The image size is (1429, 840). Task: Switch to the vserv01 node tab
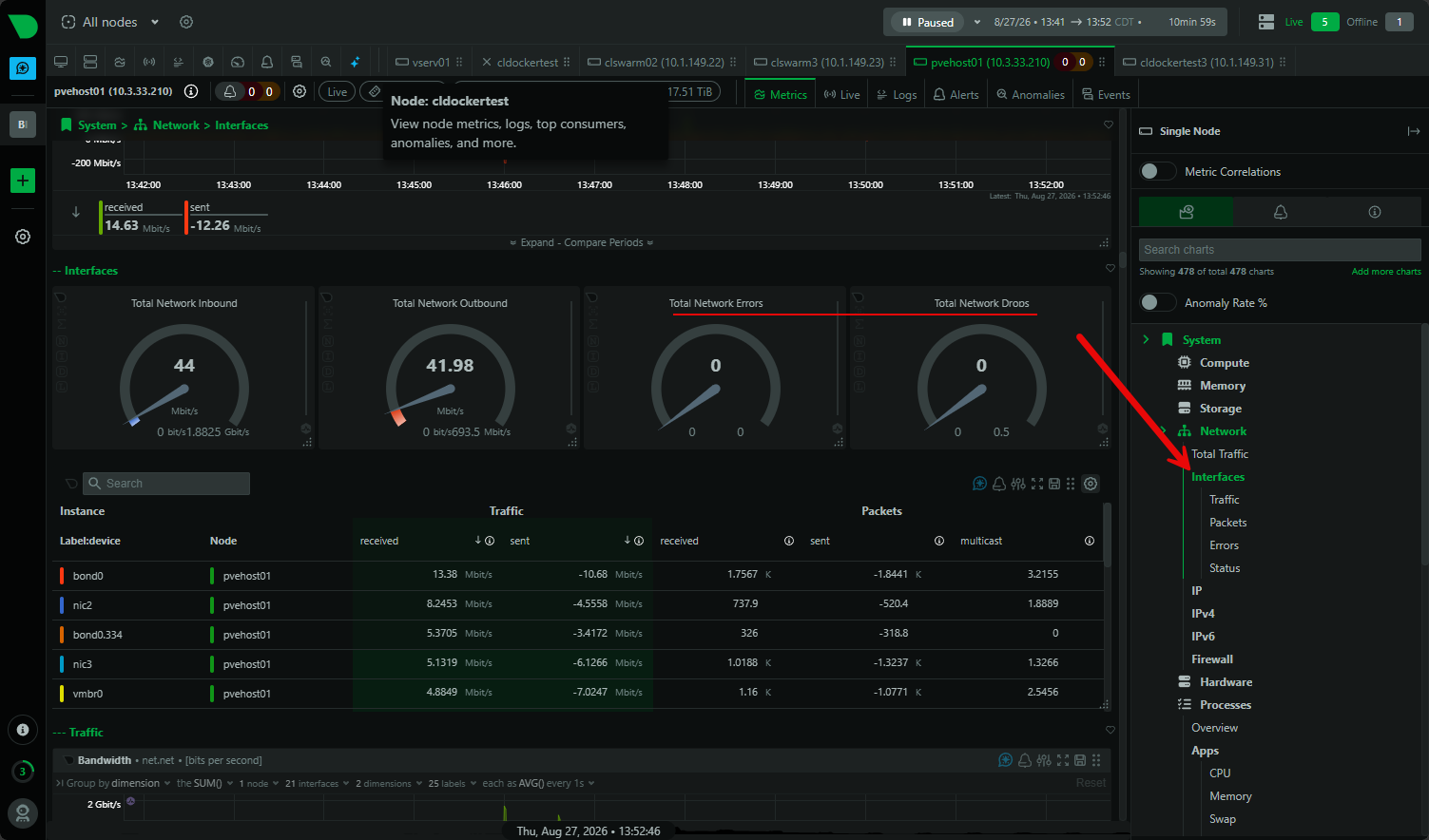pyautogui.click(x=430, y=62)
